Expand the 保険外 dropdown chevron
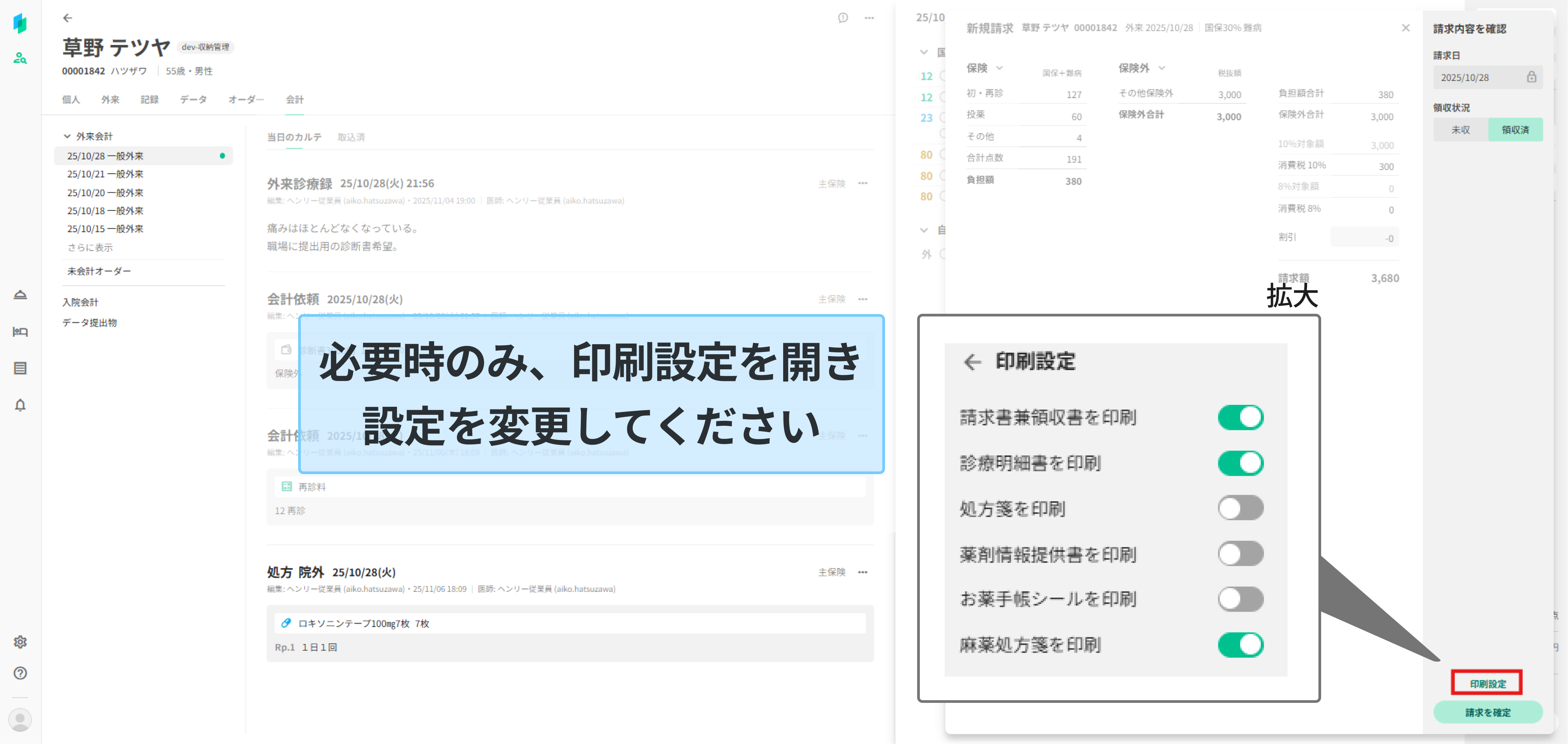Viewport: 1568px width, 744px height. point(1161,68)
